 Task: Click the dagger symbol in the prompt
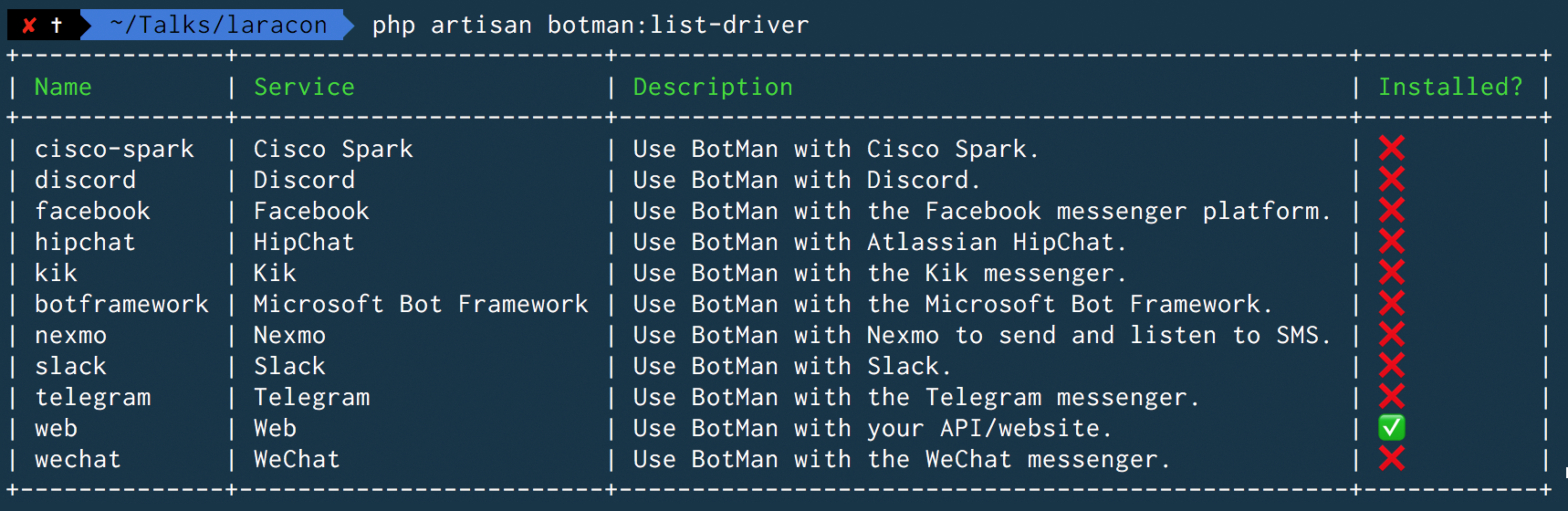coord(57,25)
